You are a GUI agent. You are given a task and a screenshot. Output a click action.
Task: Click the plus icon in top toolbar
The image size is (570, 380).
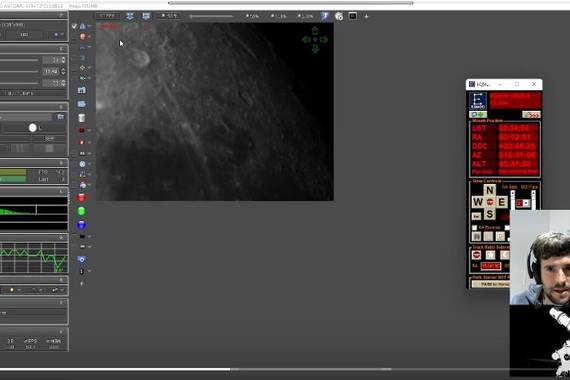366,16
